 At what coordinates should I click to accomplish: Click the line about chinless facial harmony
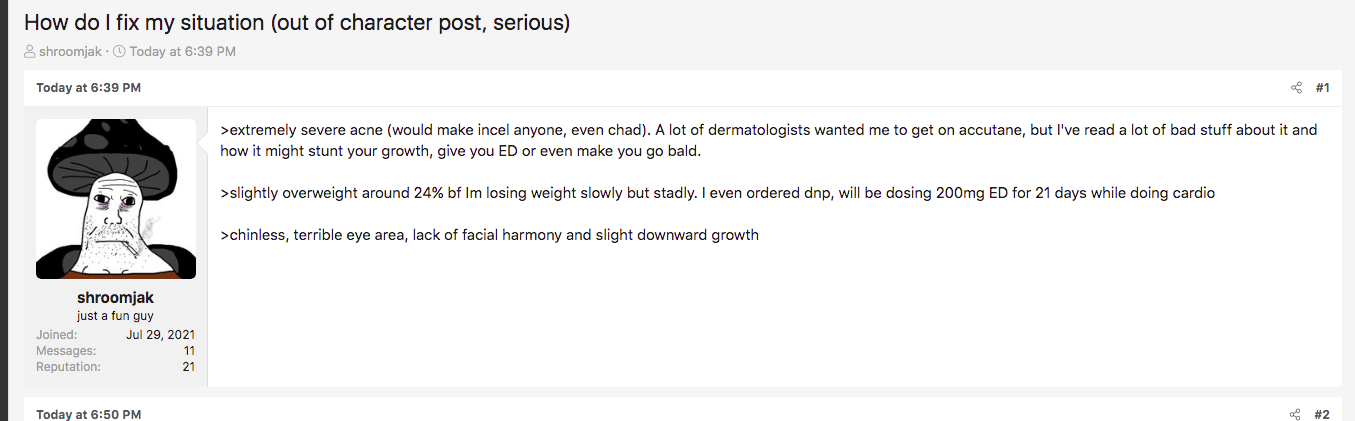(x=490, y=235)
